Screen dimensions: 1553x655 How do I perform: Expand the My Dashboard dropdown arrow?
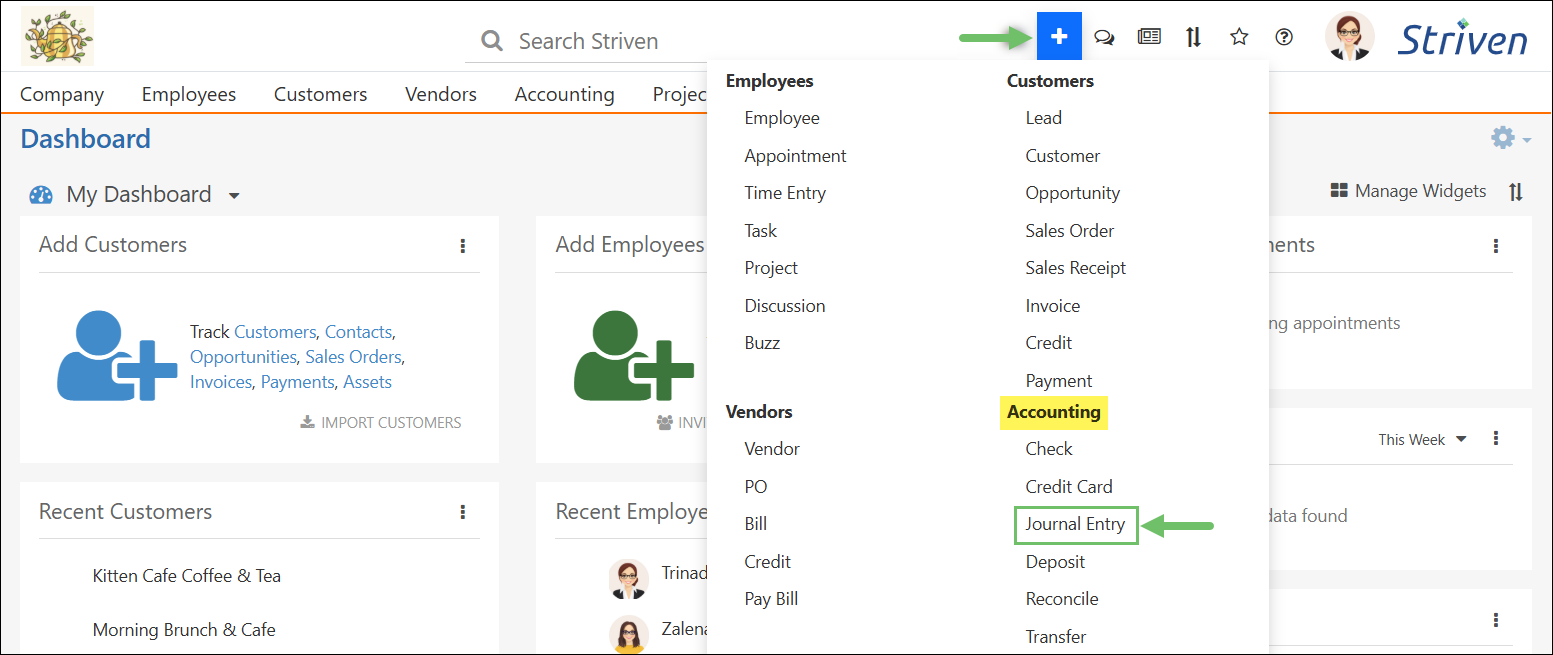(234, 196)
